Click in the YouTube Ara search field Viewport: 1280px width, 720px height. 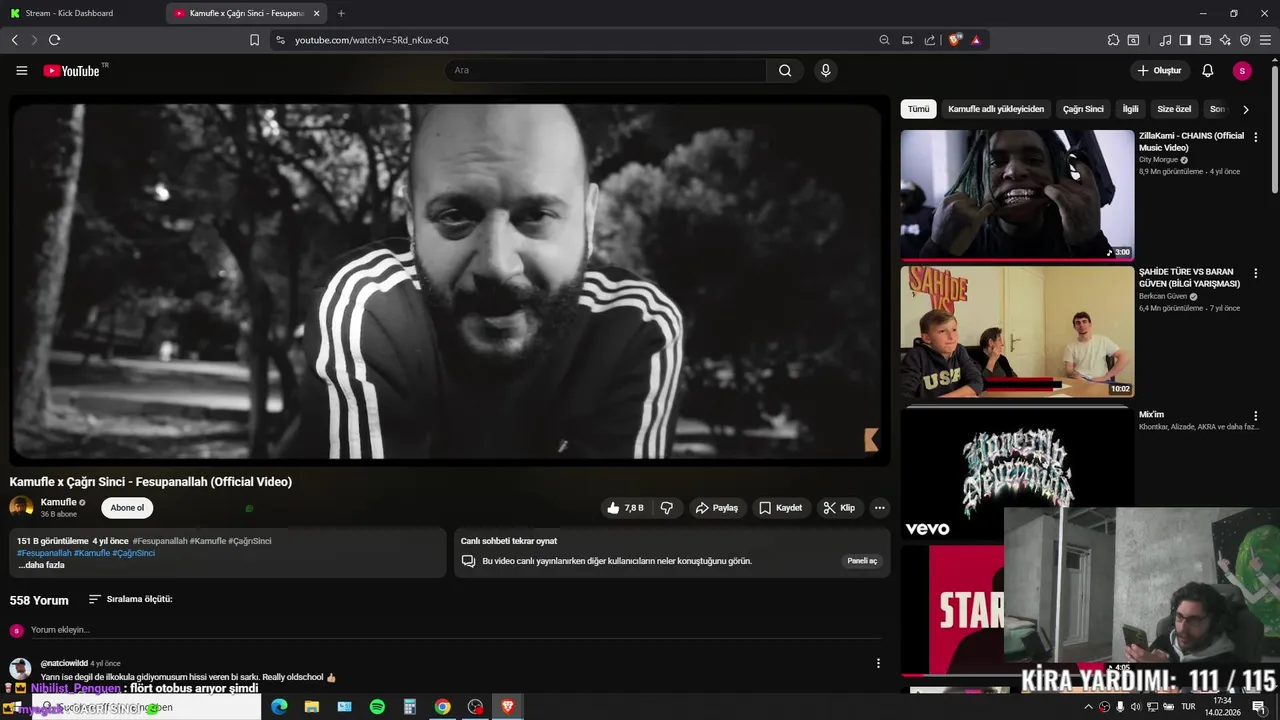605,70
